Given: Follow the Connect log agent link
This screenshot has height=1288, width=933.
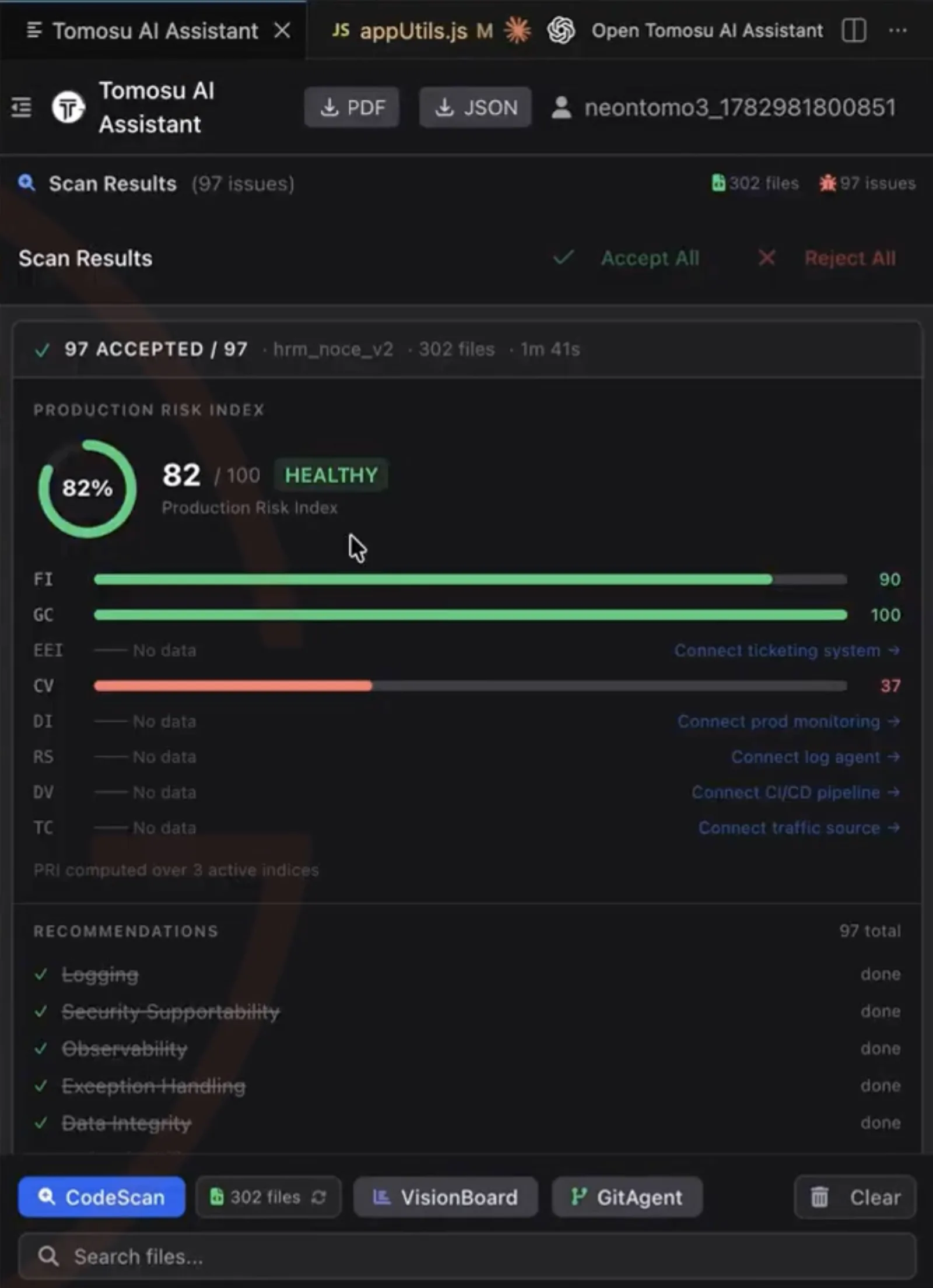Looking at the screenshot, I should coord(815,757).
